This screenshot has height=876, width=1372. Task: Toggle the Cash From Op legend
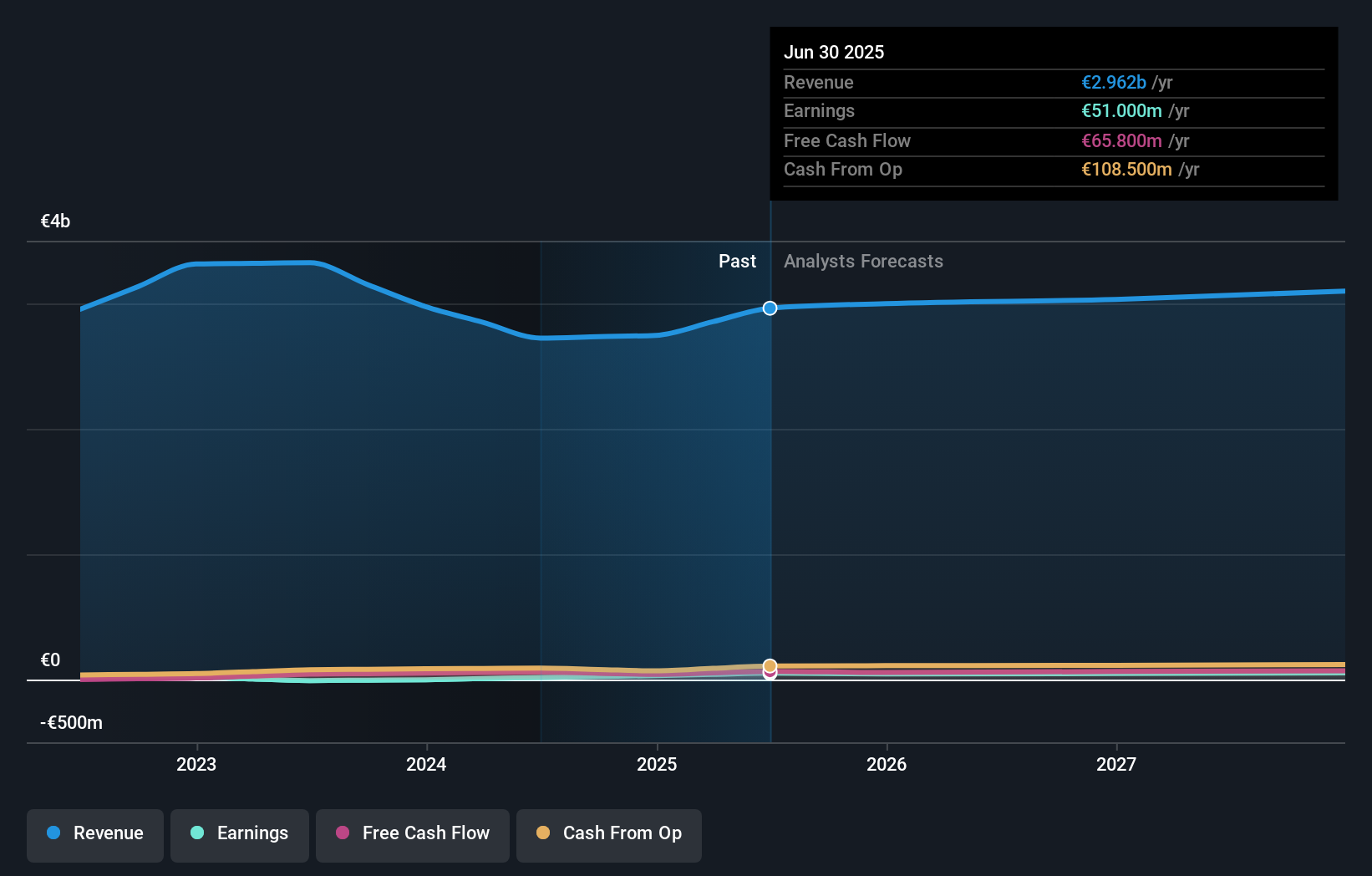609,834
